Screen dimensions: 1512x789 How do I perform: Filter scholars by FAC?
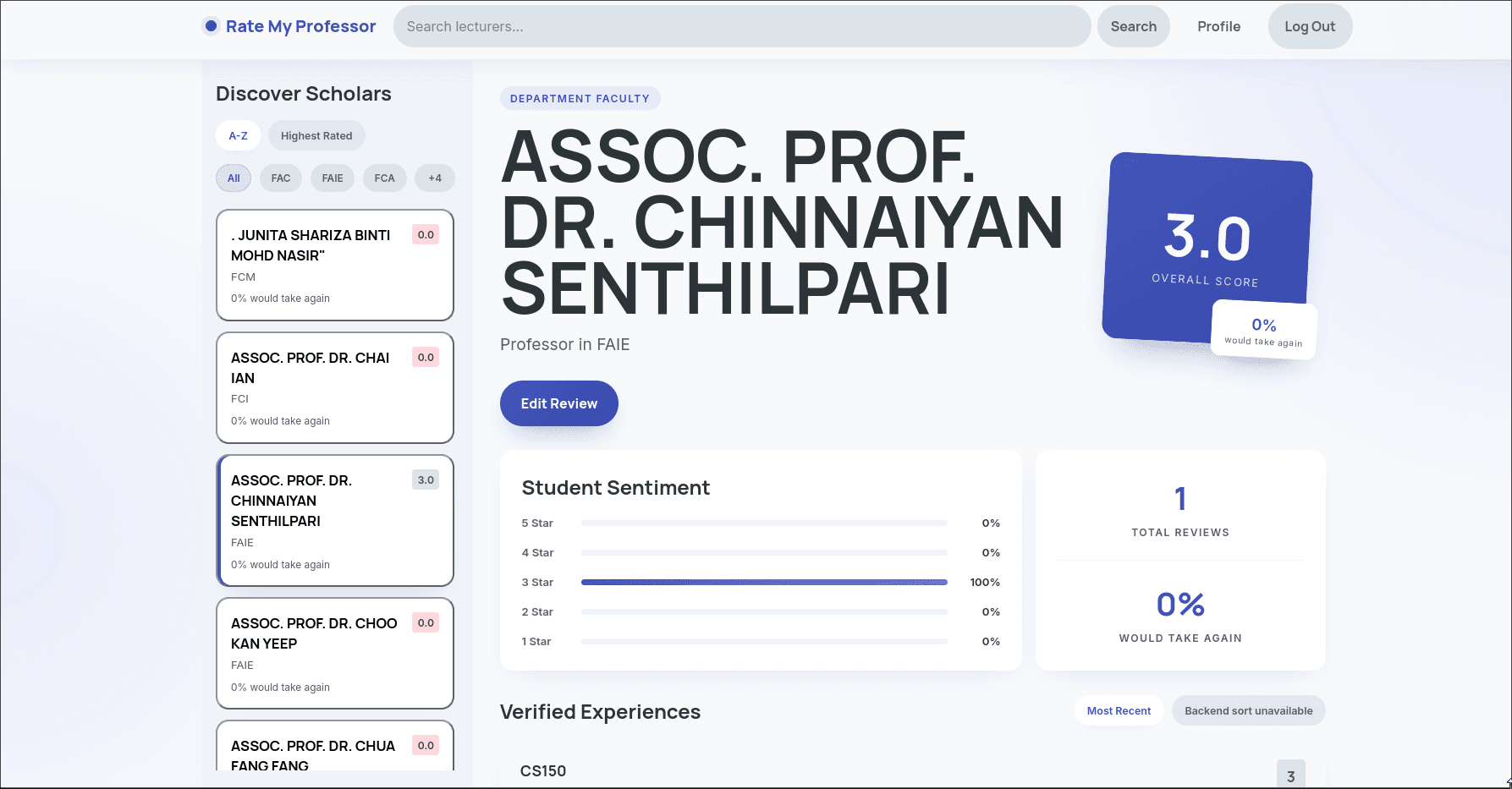tap(281, 178)
